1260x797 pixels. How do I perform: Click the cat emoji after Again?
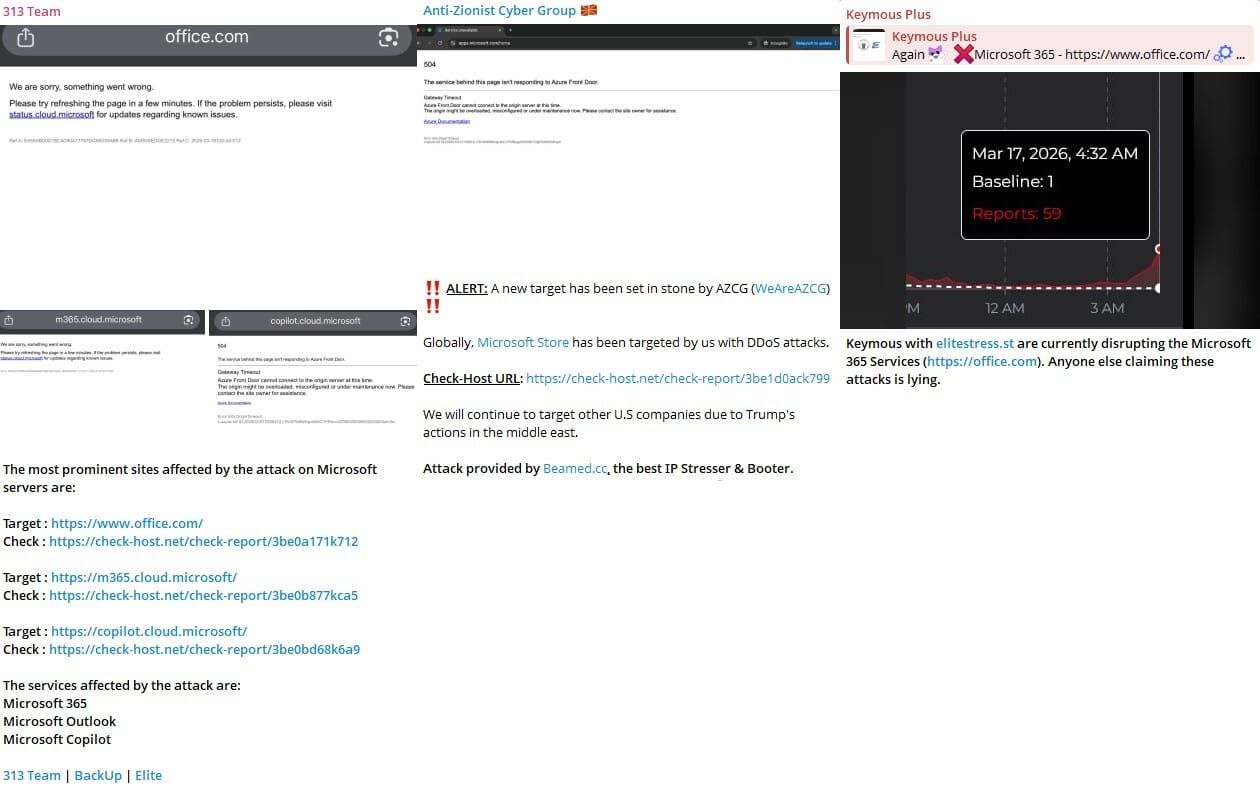tap(936, 54)
